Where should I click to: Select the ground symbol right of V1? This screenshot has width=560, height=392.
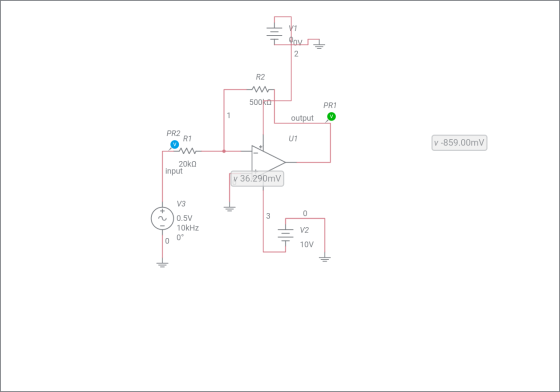(x=319, y=45)
